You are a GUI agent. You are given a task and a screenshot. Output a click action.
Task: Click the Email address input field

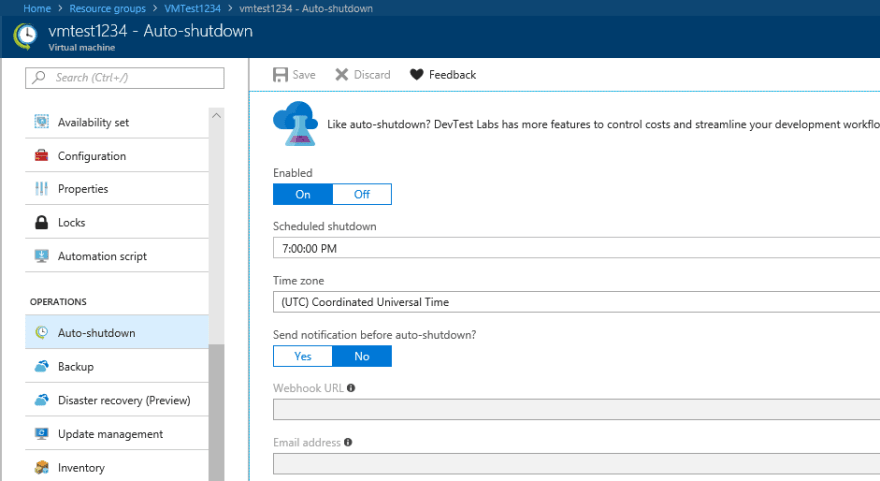click(576, 464)
